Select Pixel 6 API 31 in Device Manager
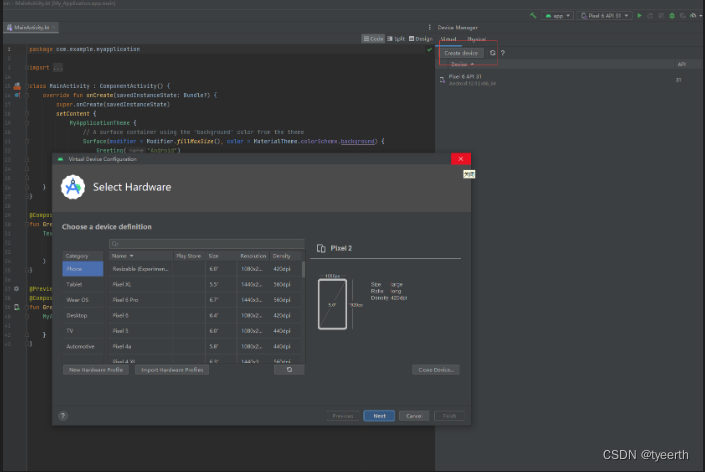Viewport: 705px width, 472px height. click(x=567, y=80)
